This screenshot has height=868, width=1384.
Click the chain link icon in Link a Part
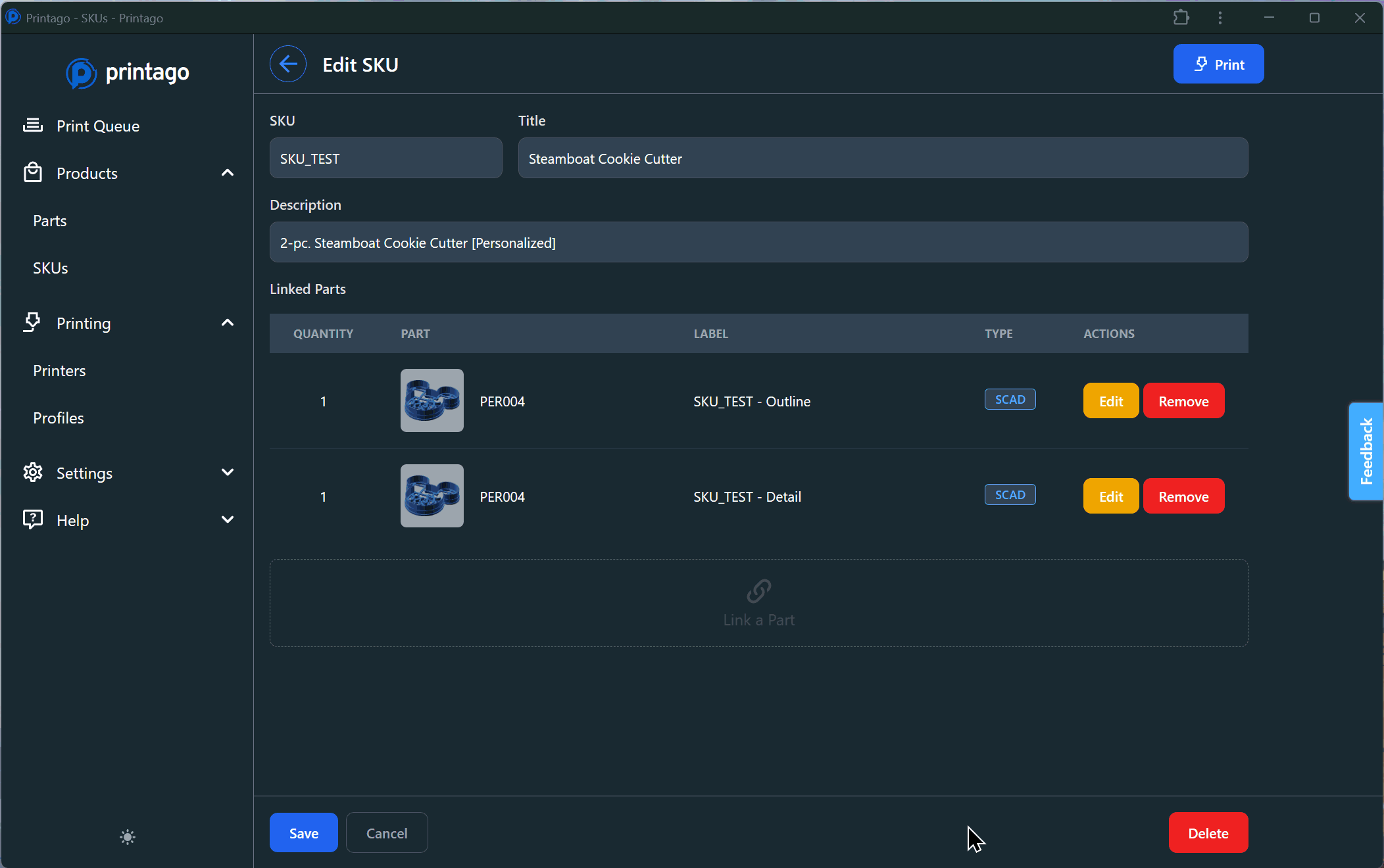758,591
